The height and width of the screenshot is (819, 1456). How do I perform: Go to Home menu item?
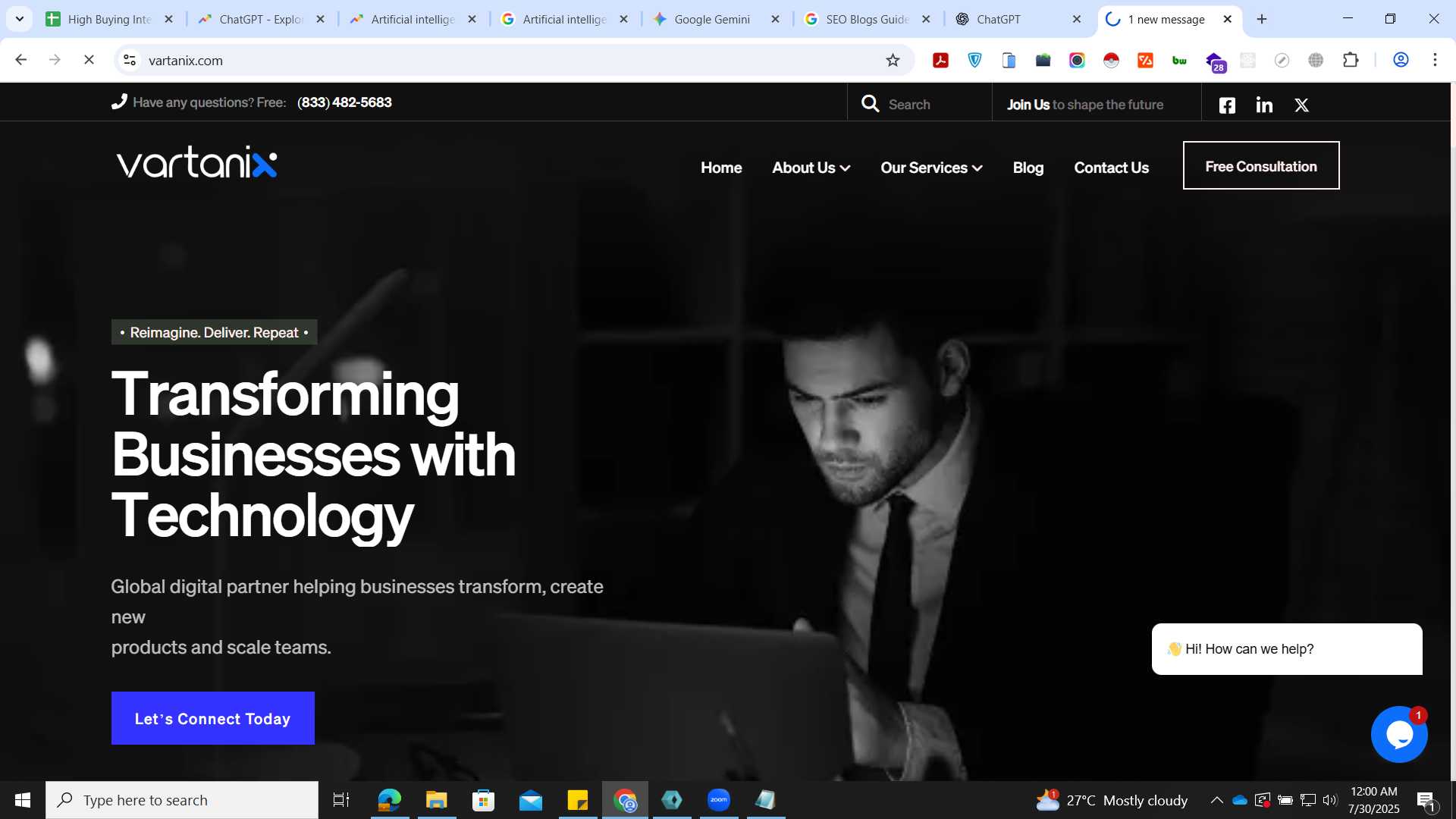coord(721,168)
